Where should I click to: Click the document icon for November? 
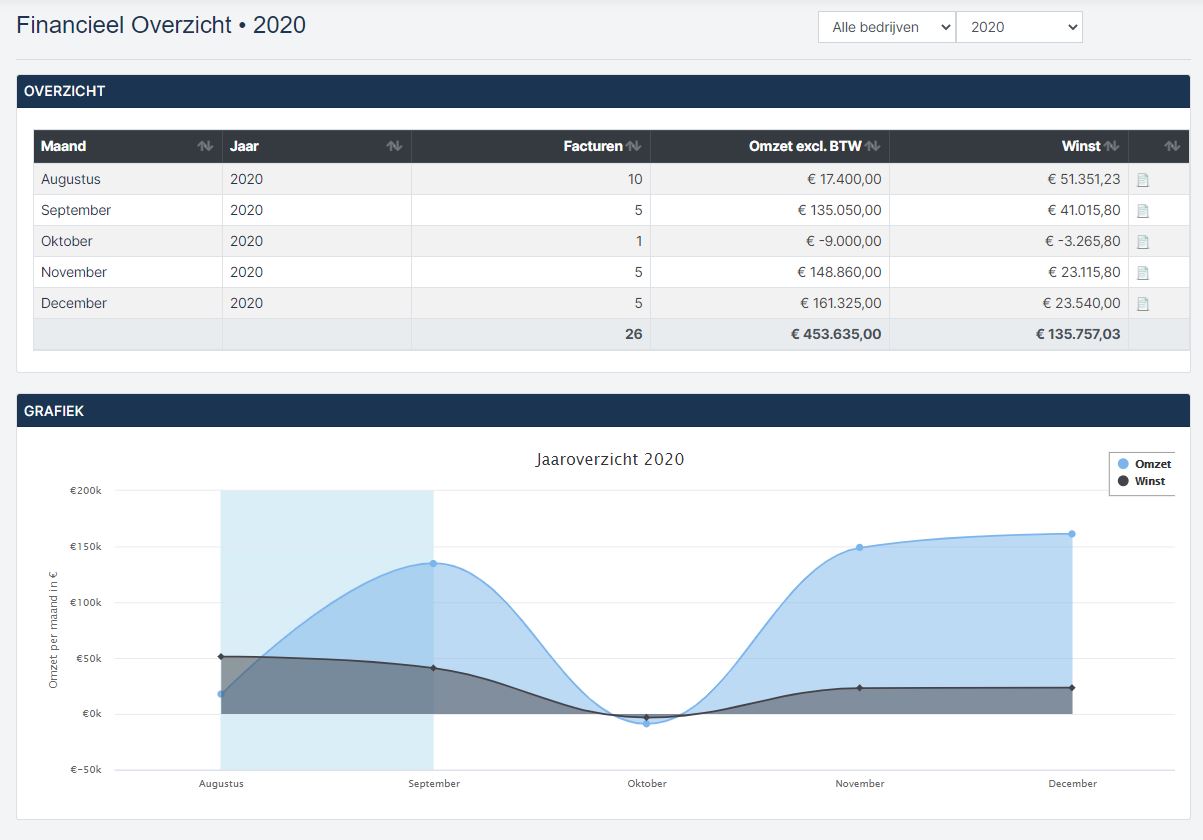[1143, 273]
